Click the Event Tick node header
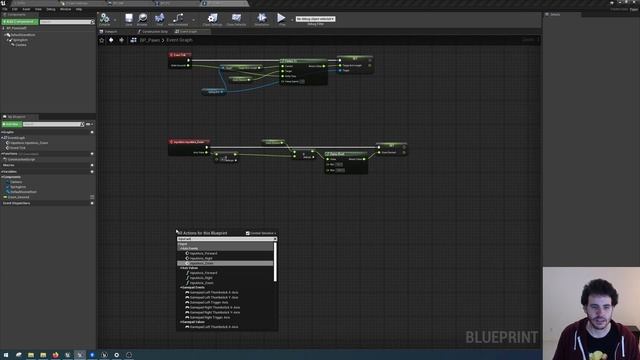 pyautogui.click(x=180, y=55)
